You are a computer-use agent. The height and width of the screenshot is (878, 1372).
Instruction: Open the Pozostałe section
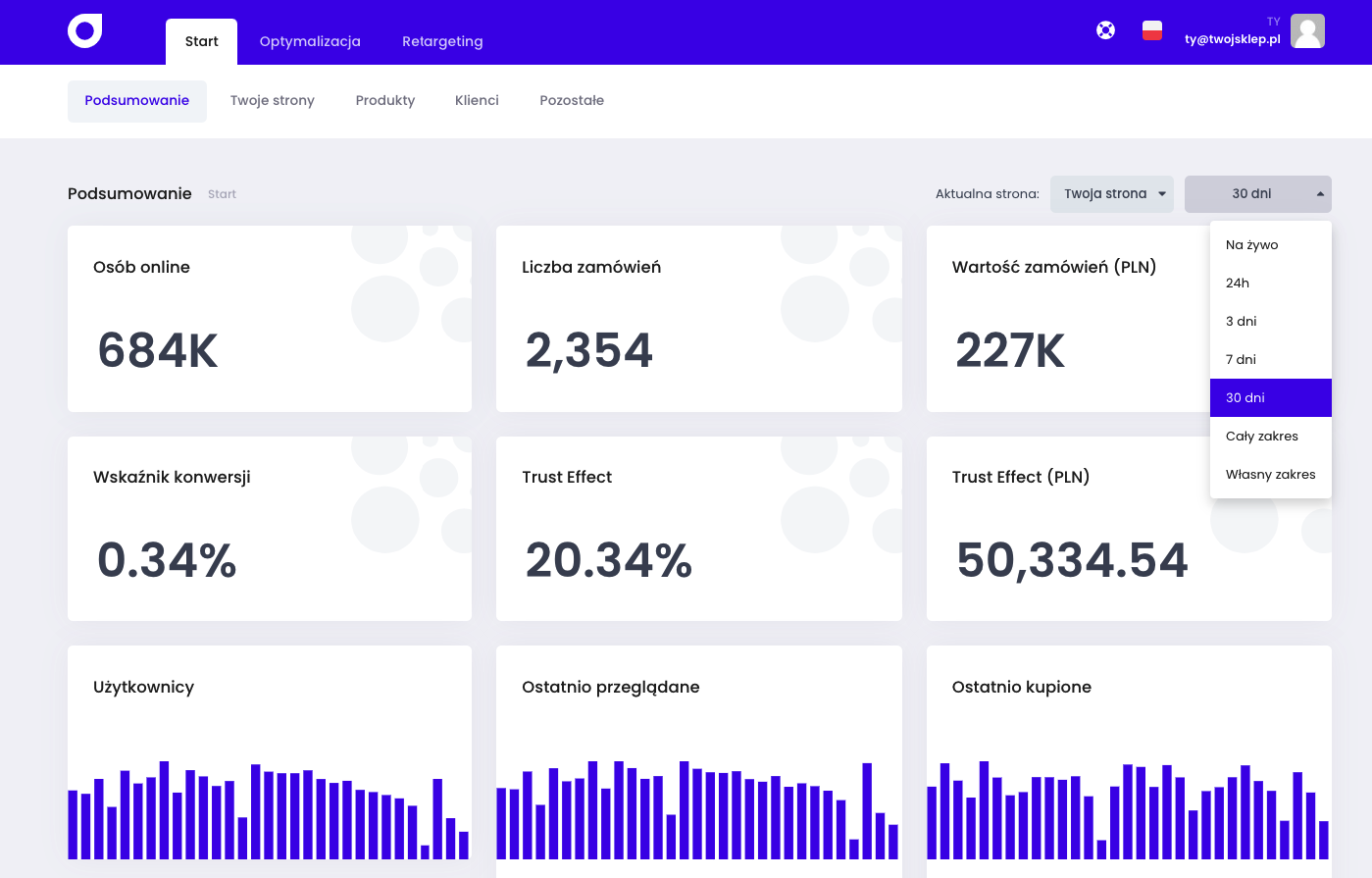click(x=572, y=101)
